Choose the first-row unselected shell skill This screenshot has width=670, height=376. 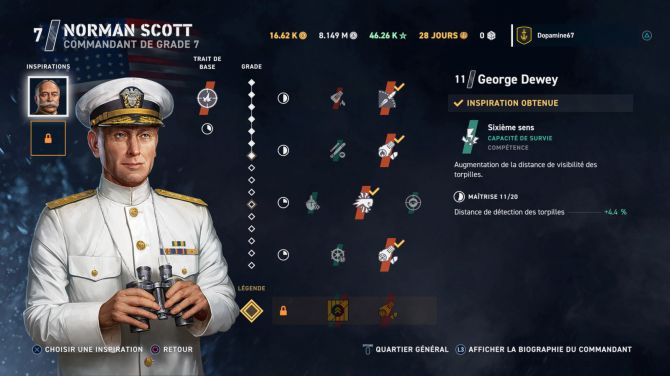(x=338, y=98)
